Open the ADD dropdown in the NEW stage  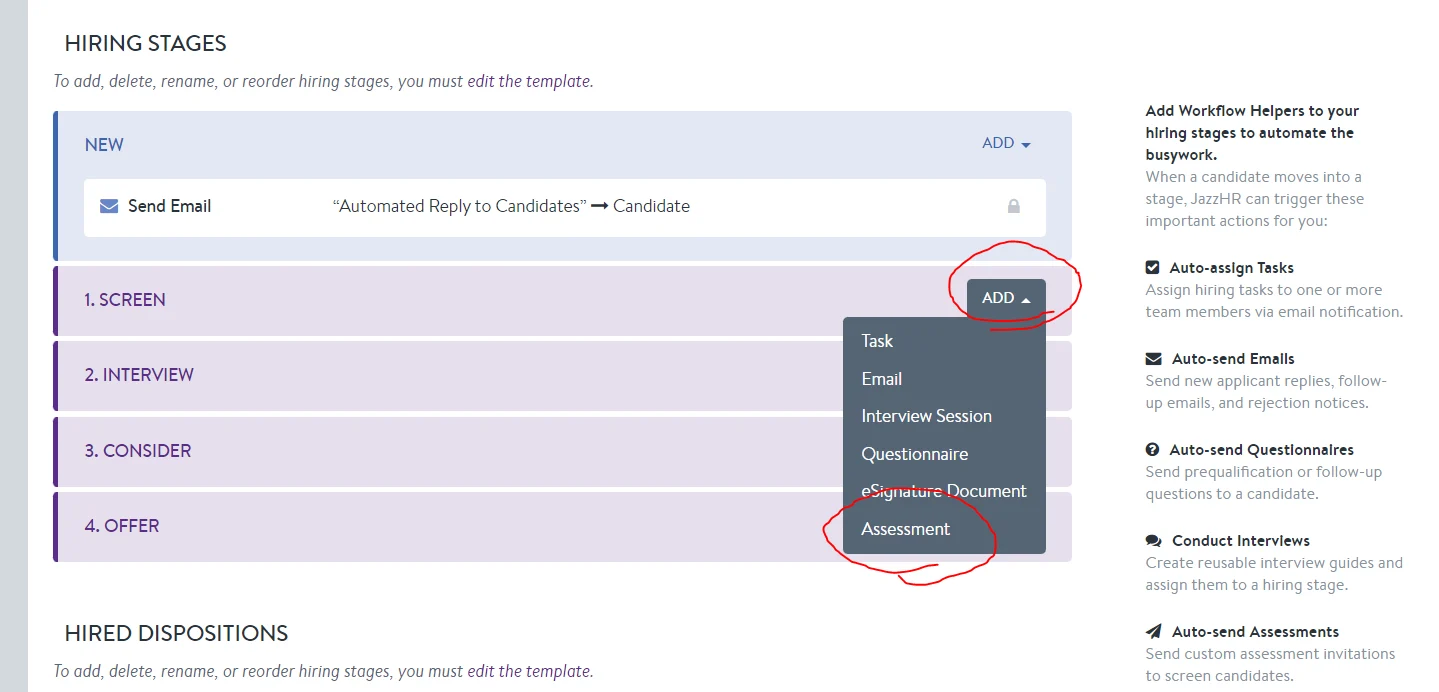pos(1006,143)
